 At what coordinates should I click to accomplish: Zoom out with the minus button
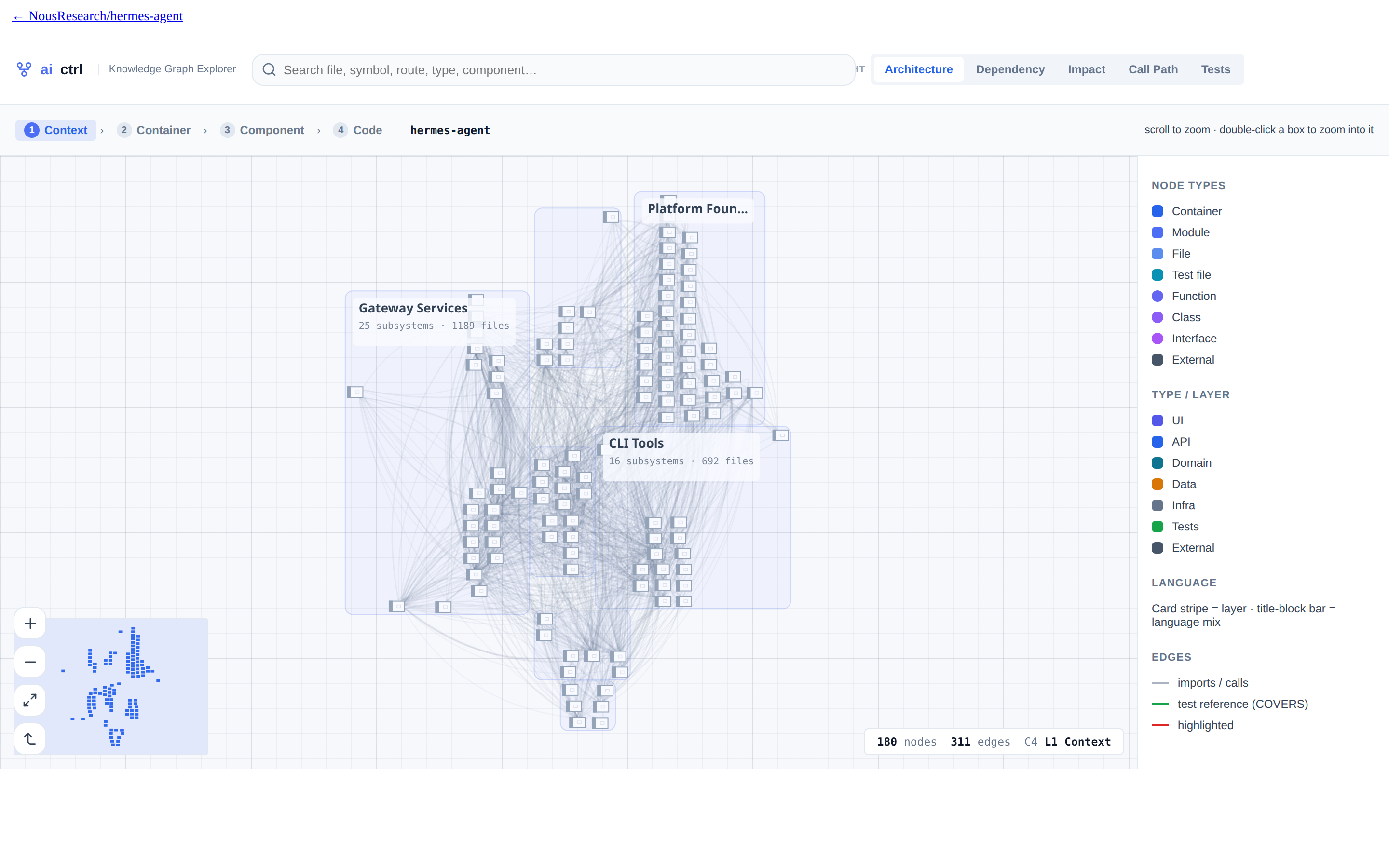coord(30,662)
